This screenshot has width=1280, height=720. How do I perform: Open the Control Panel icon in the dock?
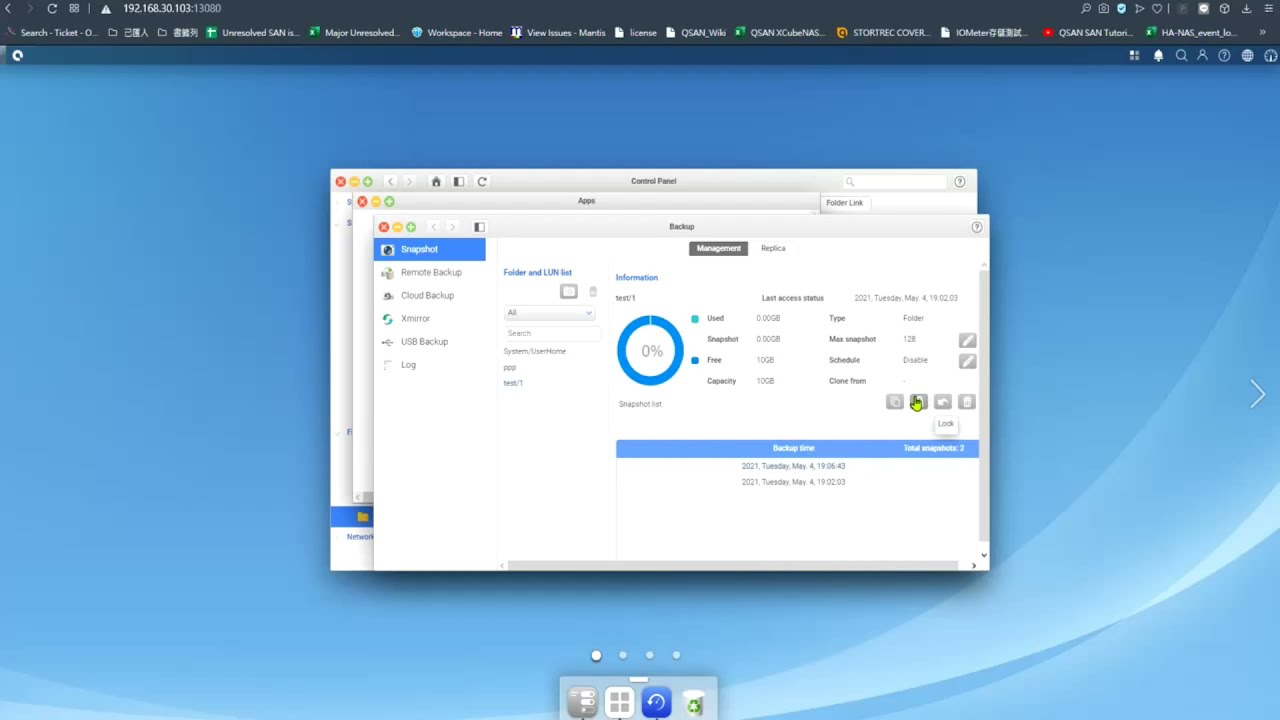(x=582, y=702)
